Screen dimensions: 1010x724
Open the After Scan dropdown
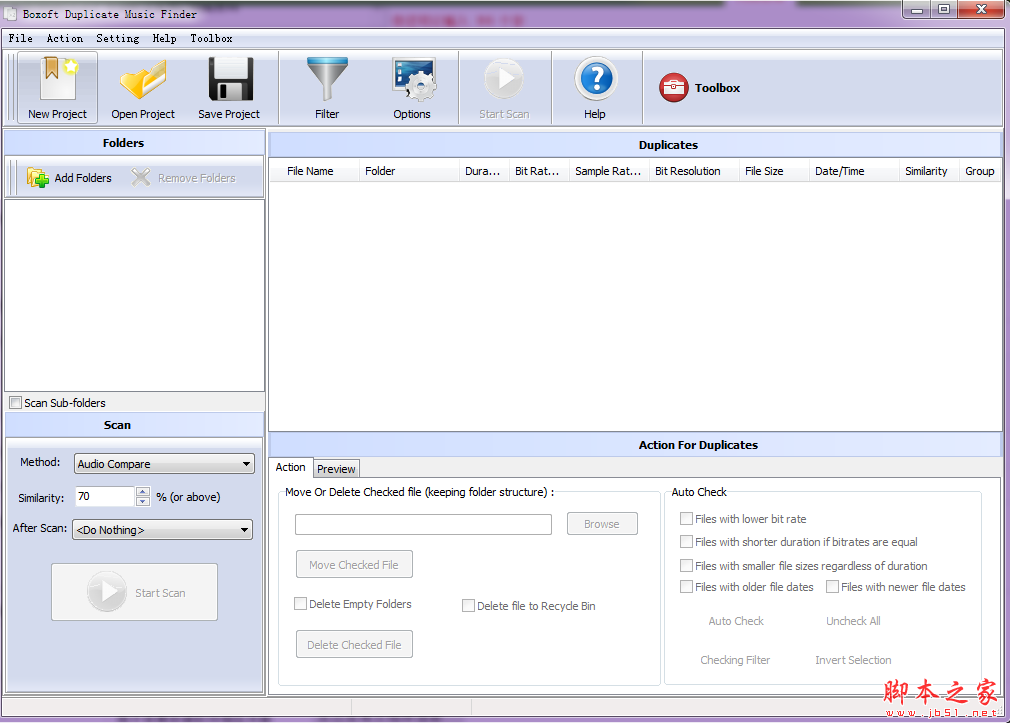[x=244, y=530]
